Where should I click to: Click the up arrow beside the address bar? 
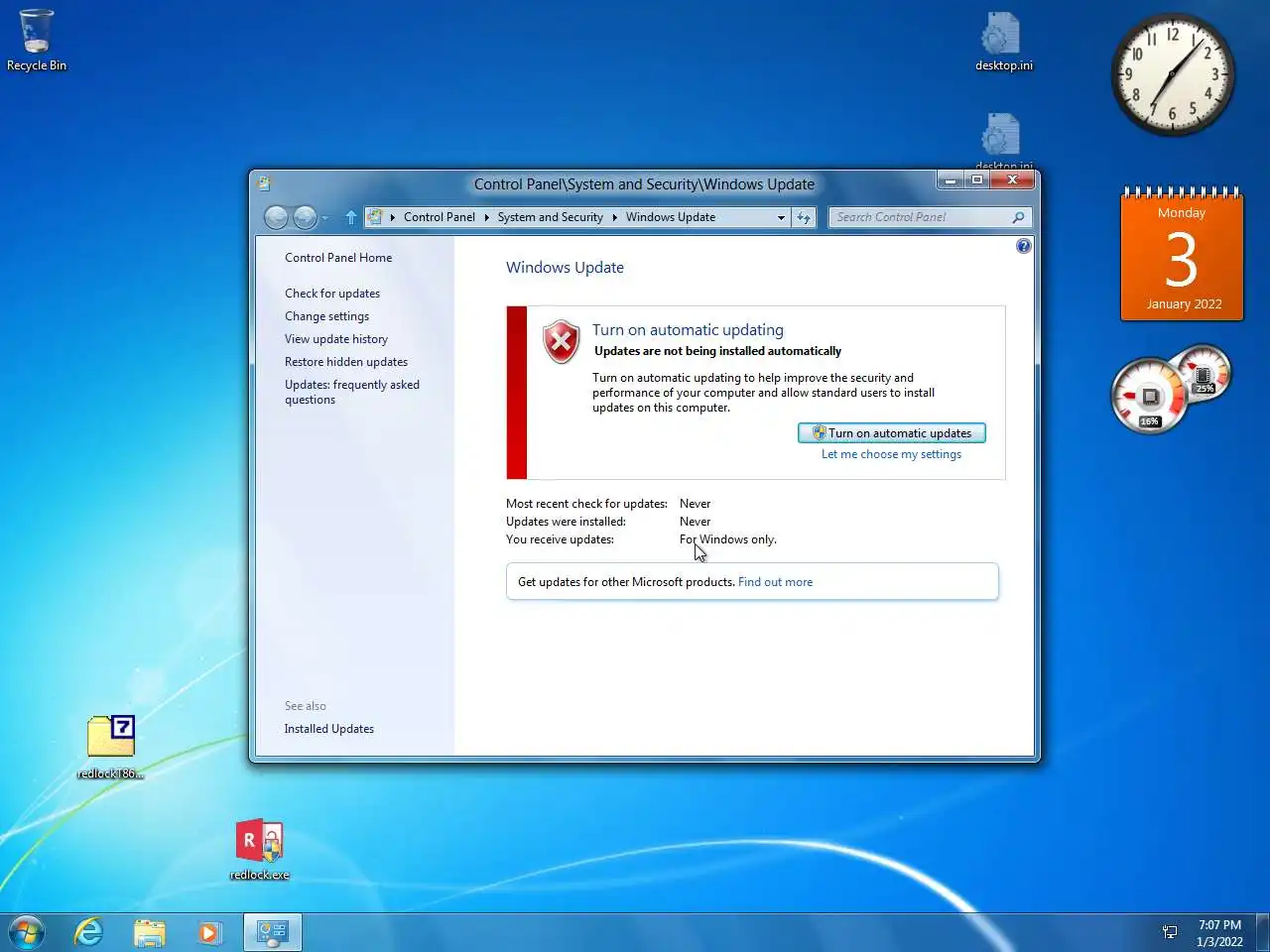point(350,217)
